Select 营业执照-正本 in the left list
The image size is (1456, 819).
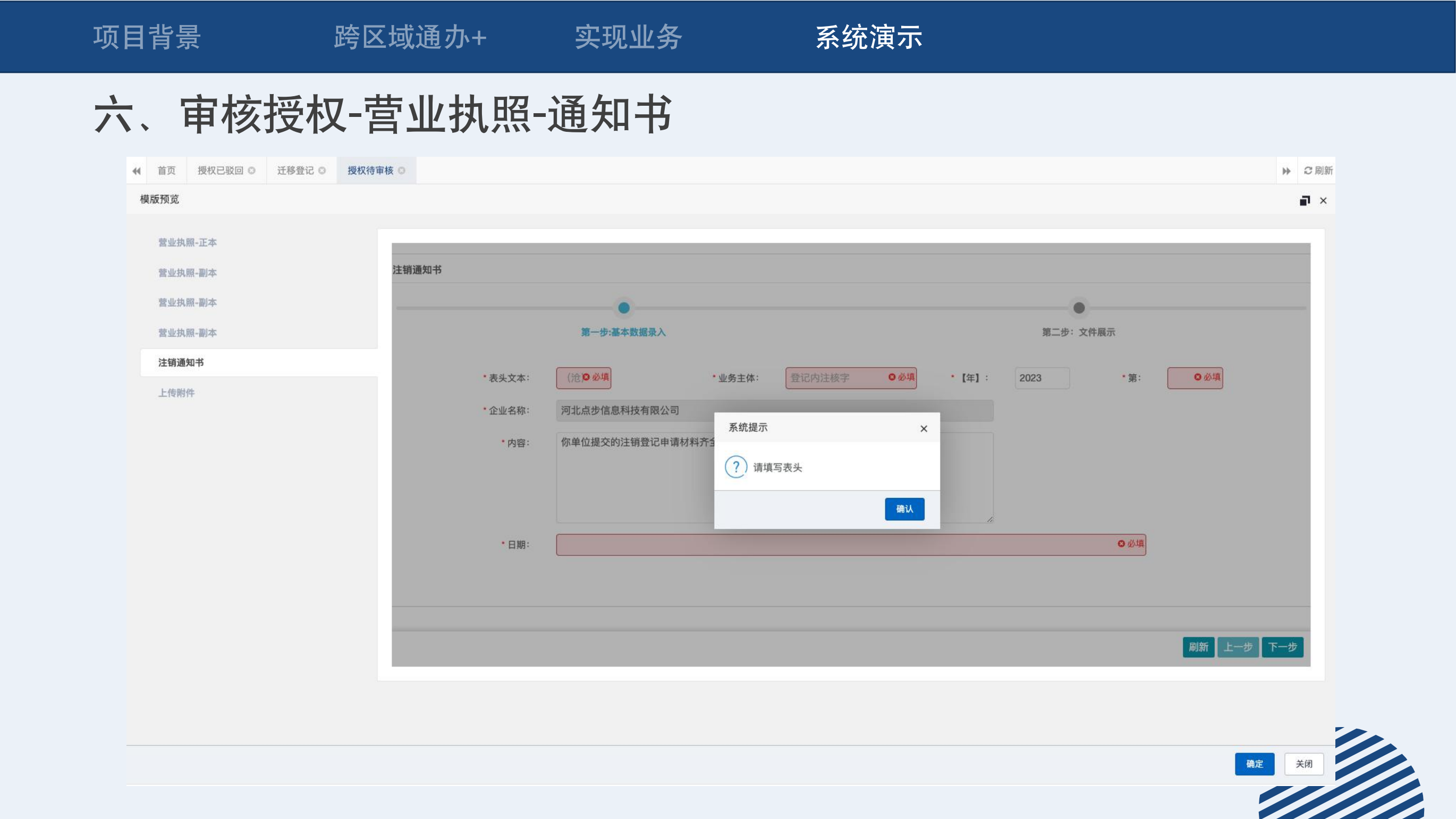(187, 242)
